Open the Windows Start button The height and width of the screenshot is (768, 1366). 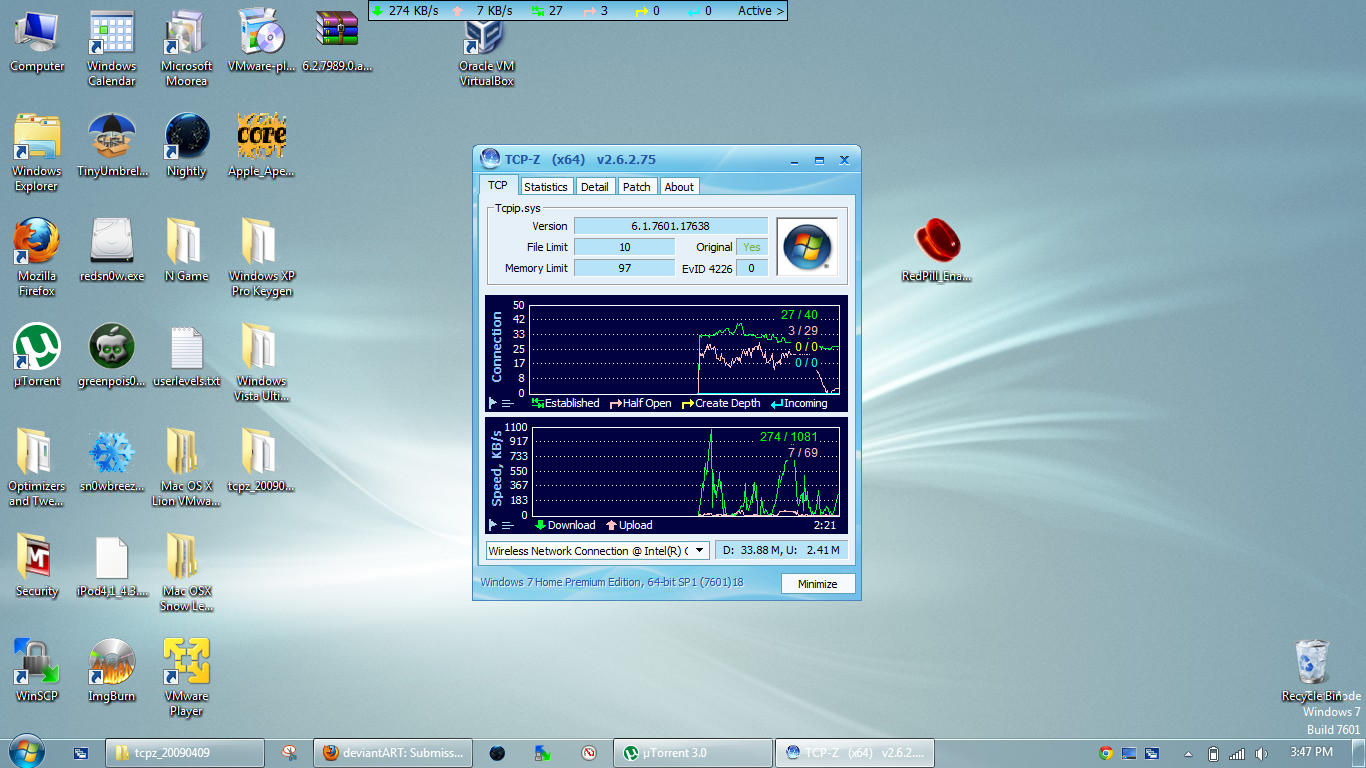(26, 752)
